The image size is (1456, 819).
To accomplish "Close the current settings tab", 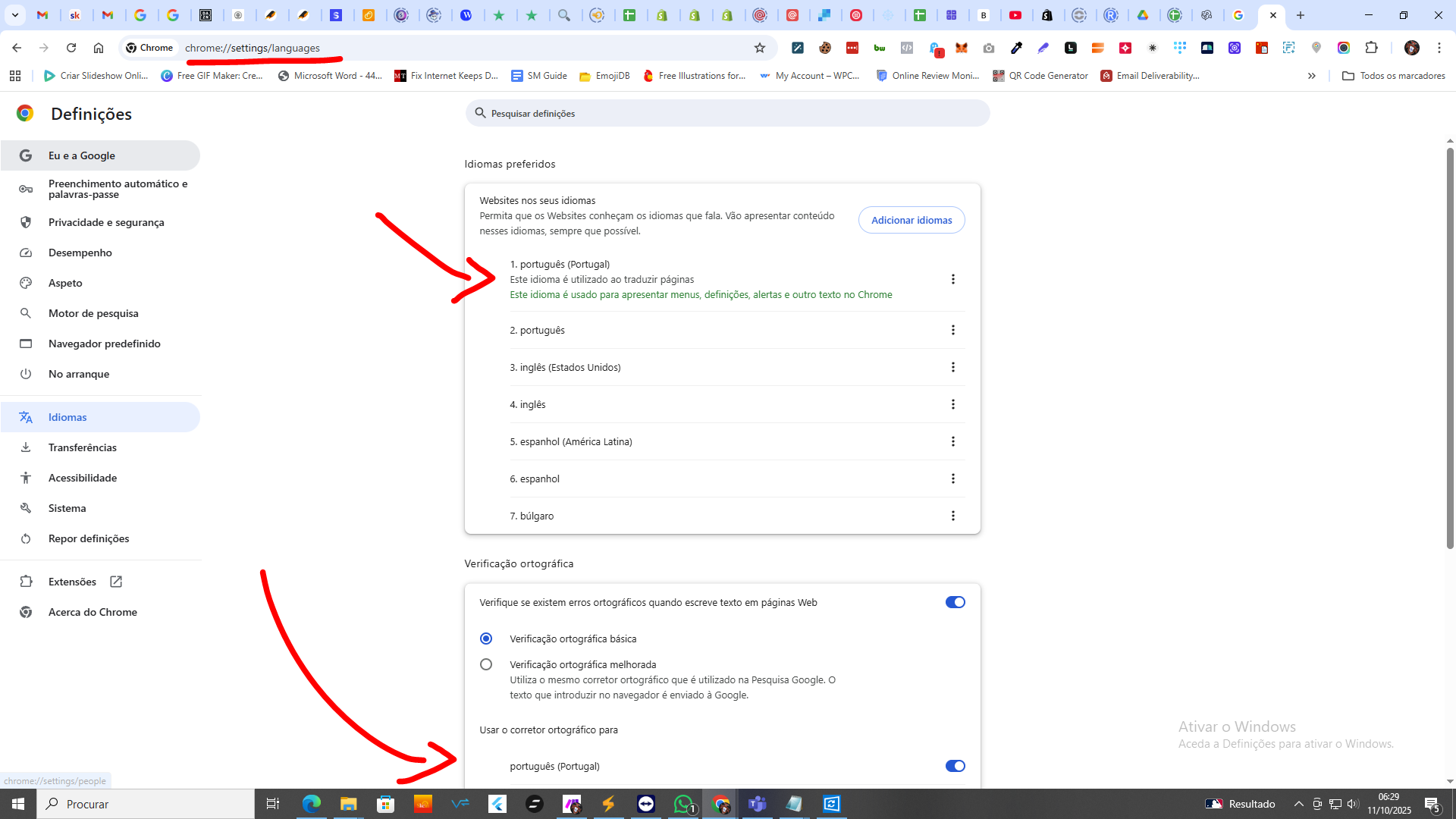I will click(x=1273, y=15).
